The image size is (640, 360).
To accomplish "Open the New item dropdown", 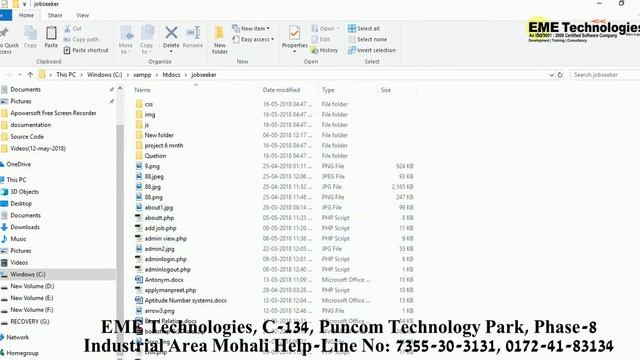I will tap(251, 28).
